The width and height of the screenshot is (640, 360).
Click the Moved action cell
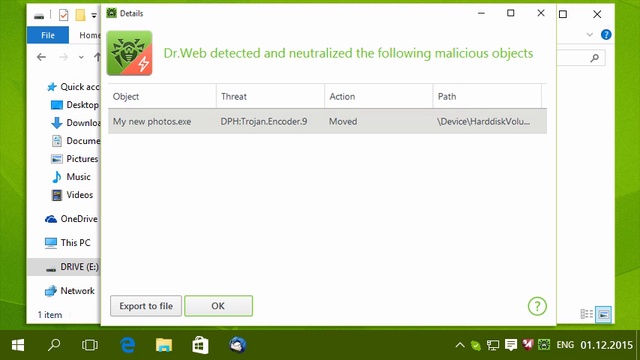[343, 121]
